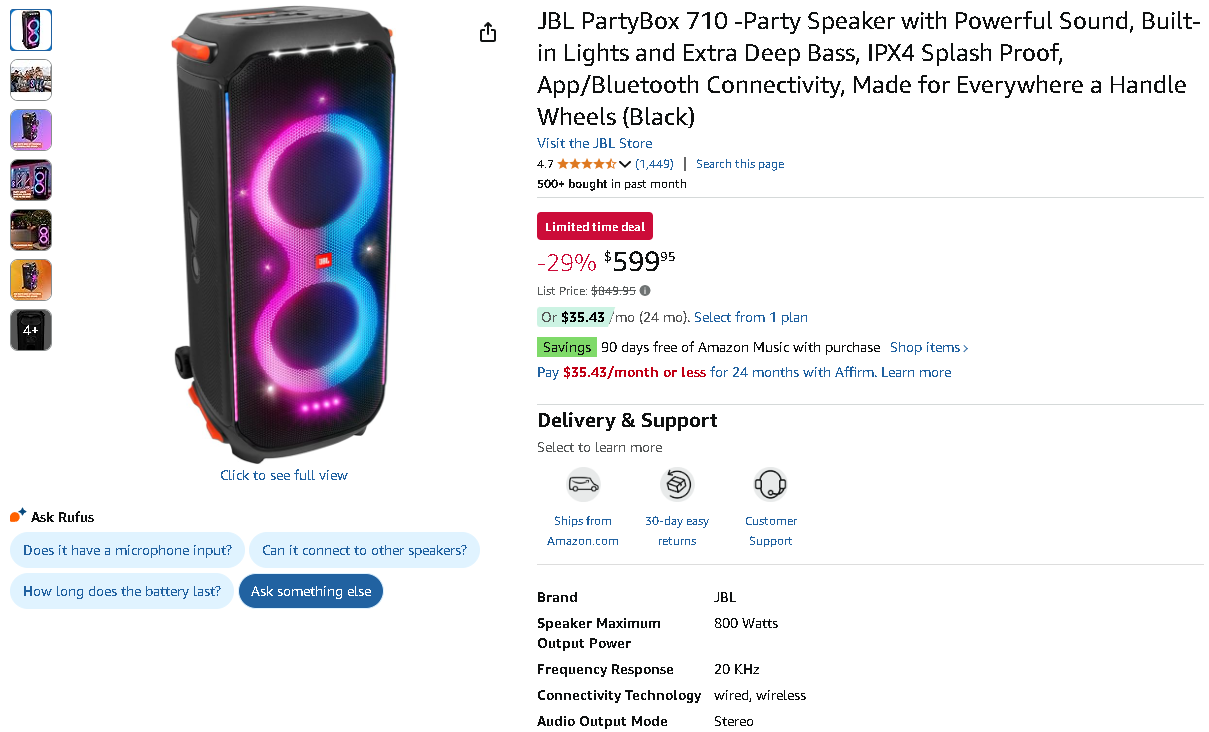Click to see full view of image
The height and width of the screenshot is (732, 1209).
click(x=284, y=475)
